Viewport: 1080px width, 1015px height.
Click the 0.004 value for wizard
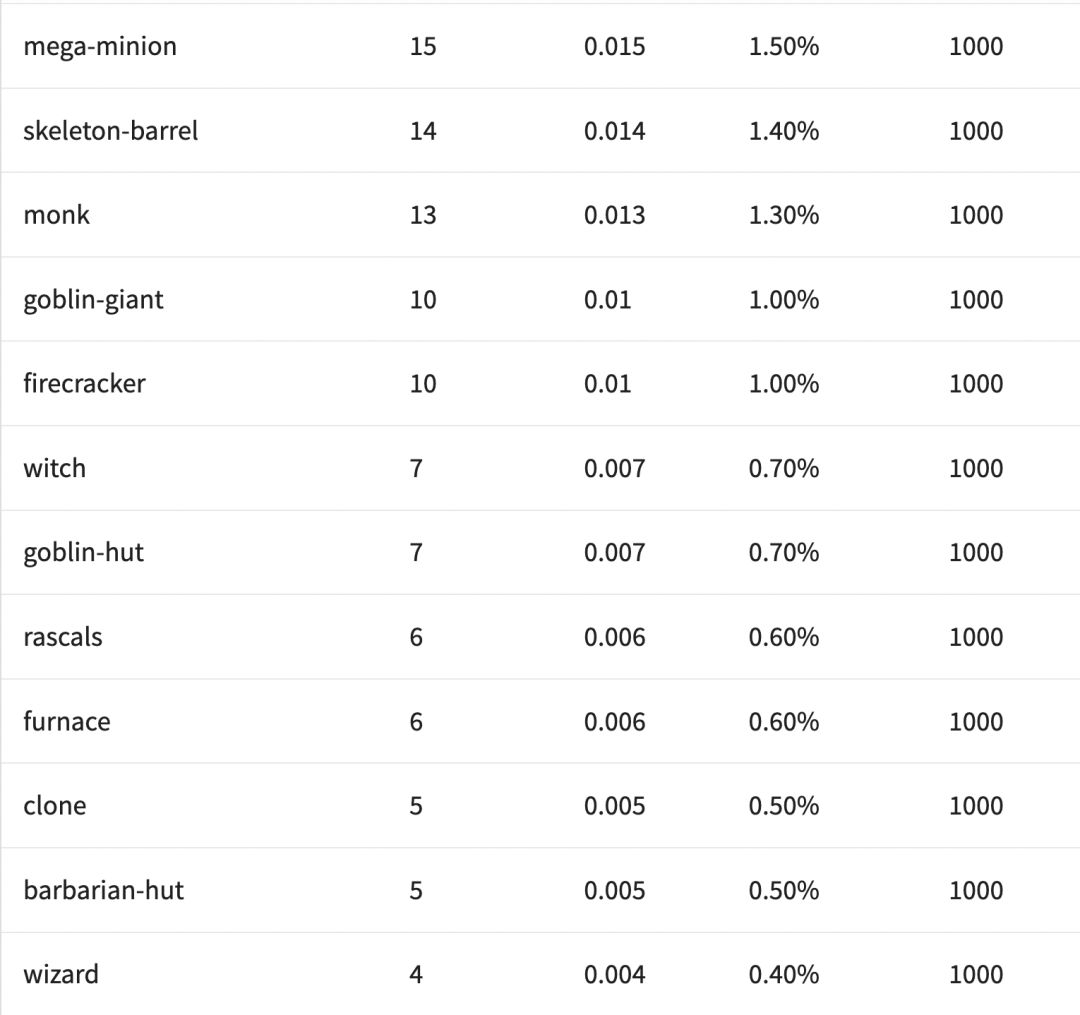coord(615,975)
